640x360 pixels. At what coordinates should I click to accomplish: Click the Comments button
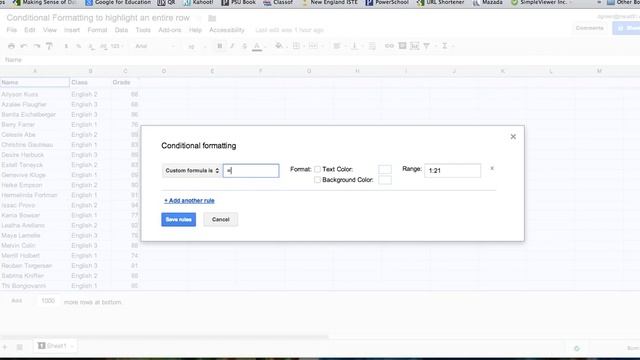(x=589, y=28)
